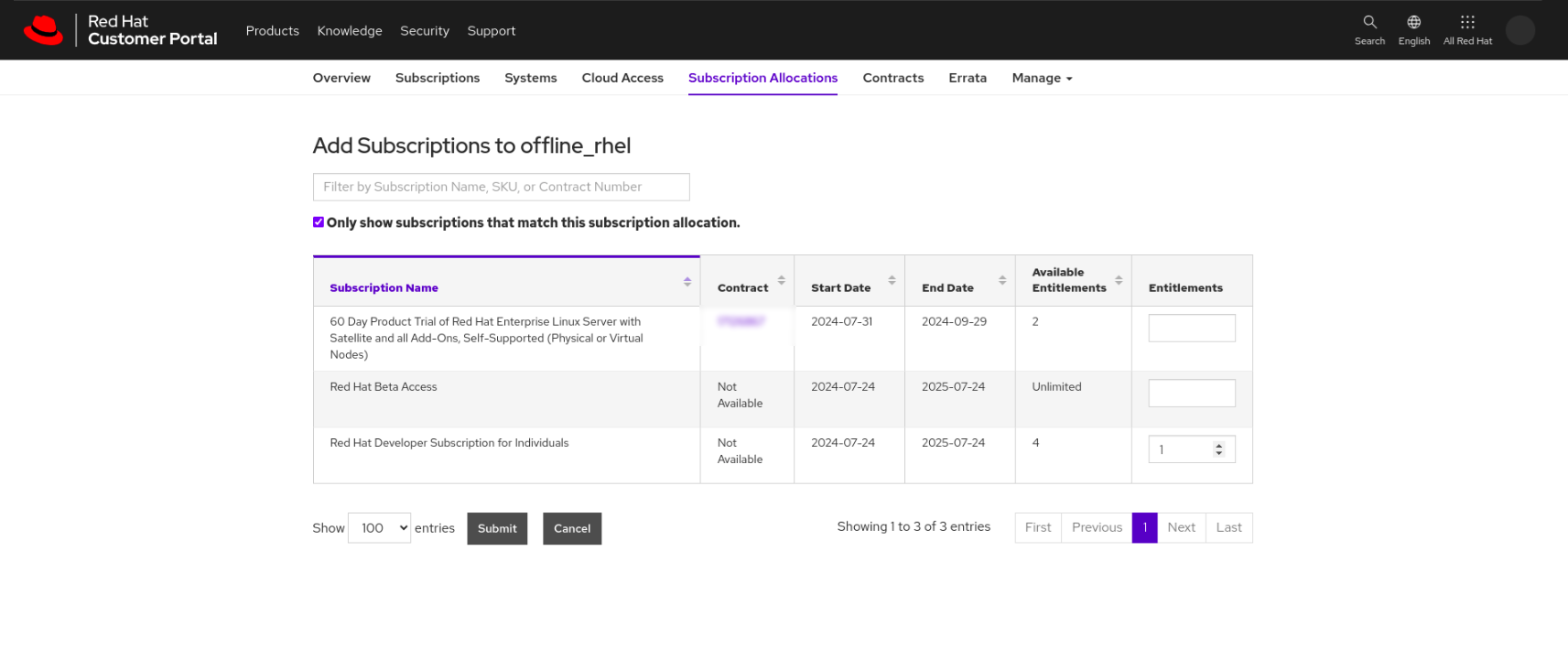The width and height of the screenshot is (1568, 659).
Task: Uncheck only show matching subscriptions checkbox
Action: click(x=319, y=221)
